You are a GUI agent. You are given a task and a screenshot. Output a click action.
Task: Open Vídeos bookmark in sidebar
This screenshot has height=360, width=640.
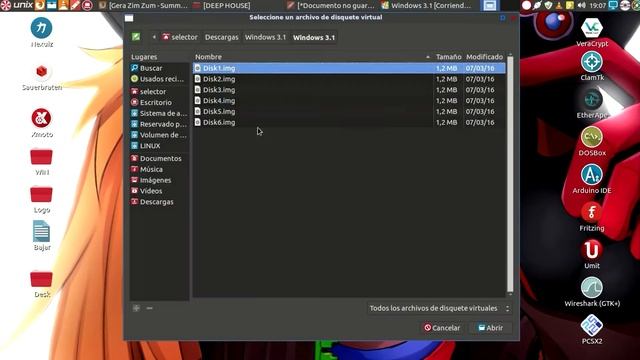coord(159,191)
